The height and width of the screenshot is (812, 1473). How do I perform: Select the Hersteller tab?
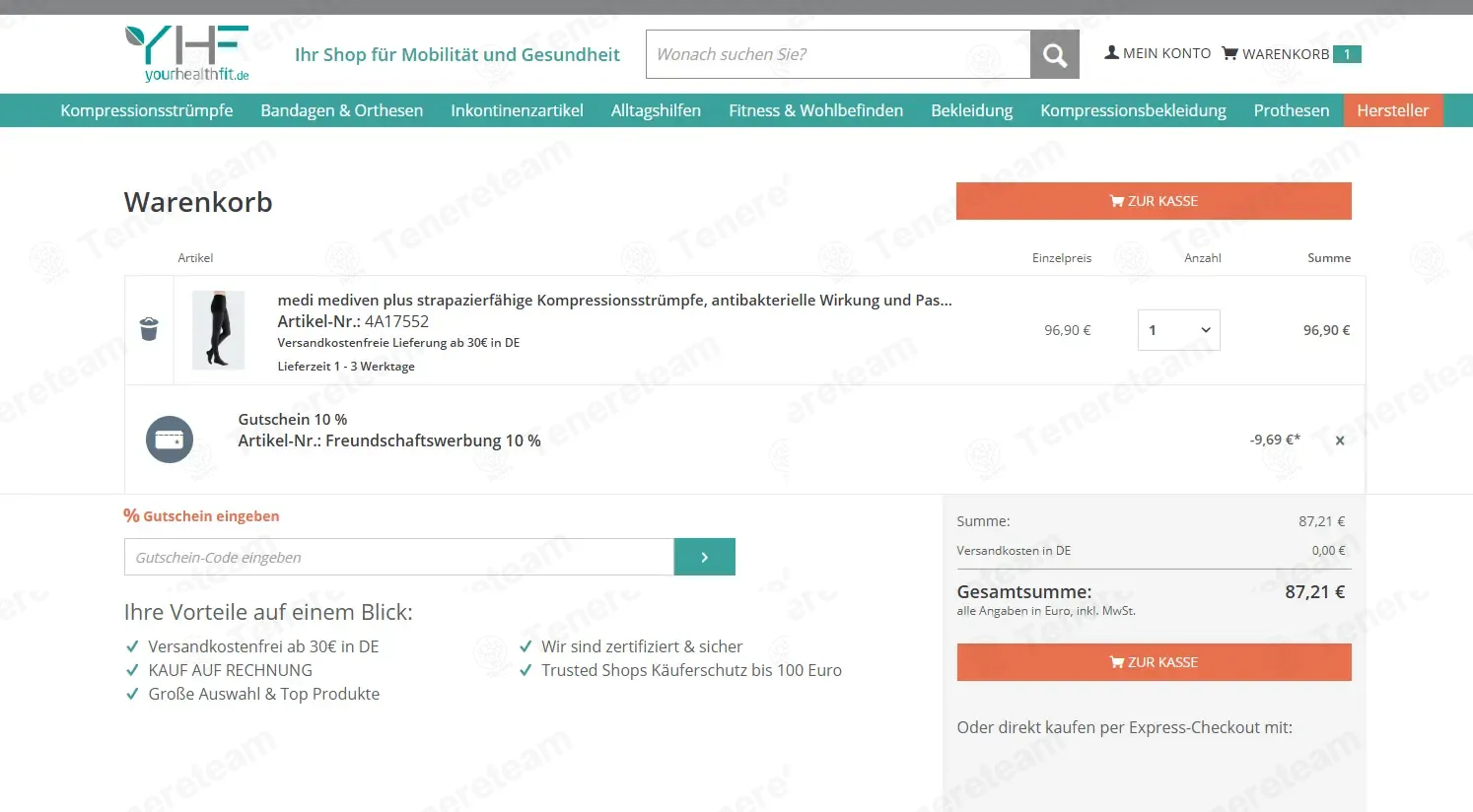coord(1392,110)
